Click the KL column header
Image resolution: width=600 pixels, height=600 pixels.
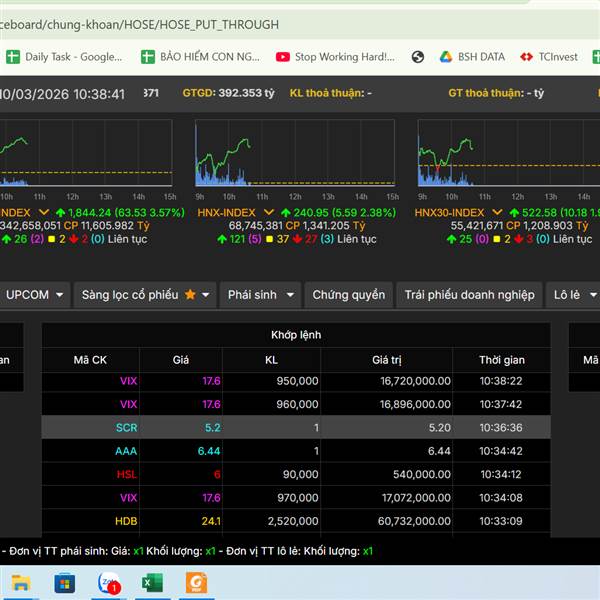271,360
